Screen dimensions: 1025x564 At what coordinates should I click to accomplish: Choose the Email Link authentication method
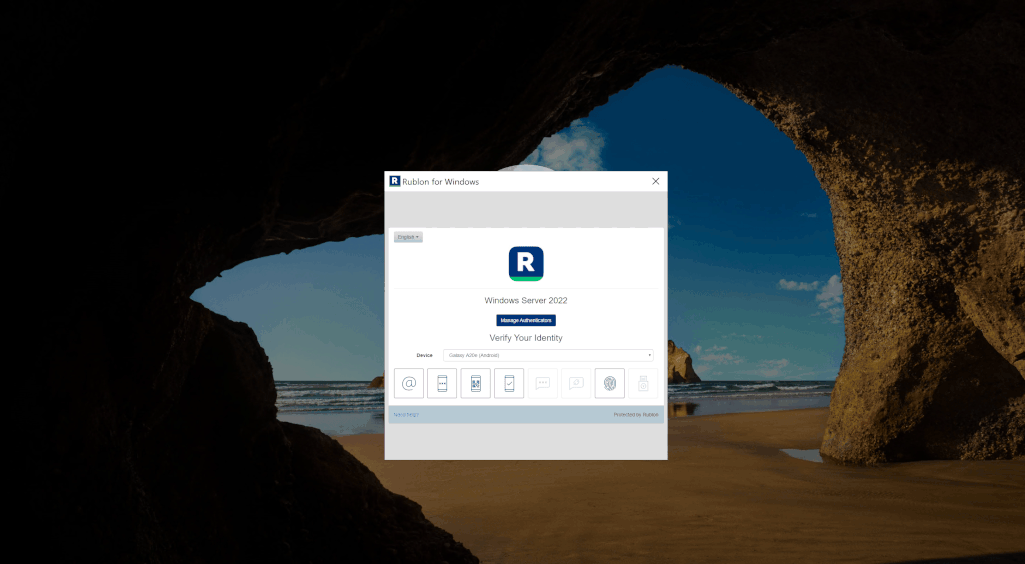point(409,383)
